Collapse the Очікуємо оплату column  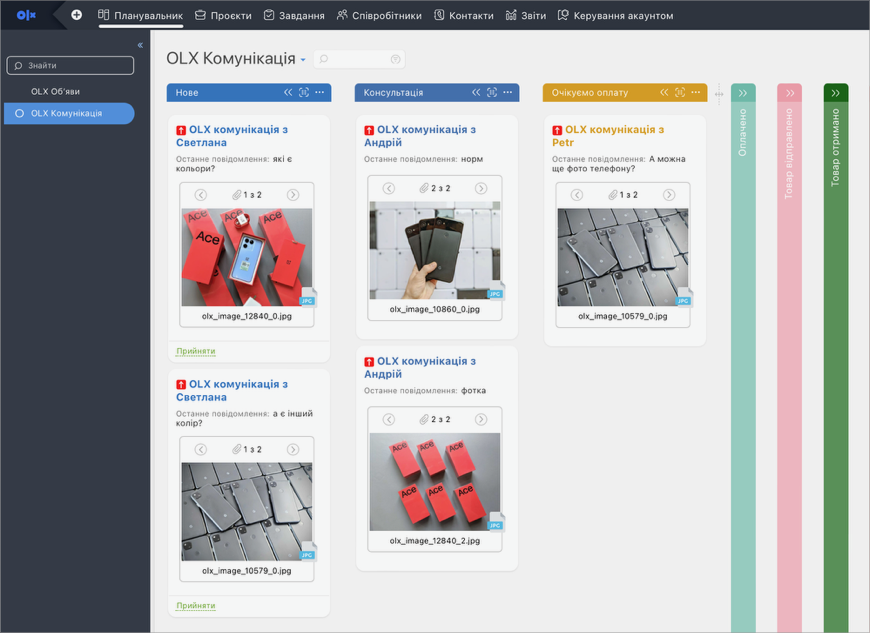[664, 92]
